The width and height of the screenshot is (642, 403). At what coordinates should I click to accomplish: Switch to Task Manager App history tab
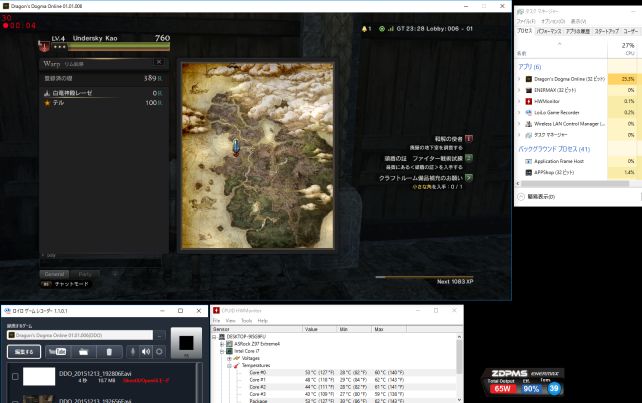[x=578, y=31]
